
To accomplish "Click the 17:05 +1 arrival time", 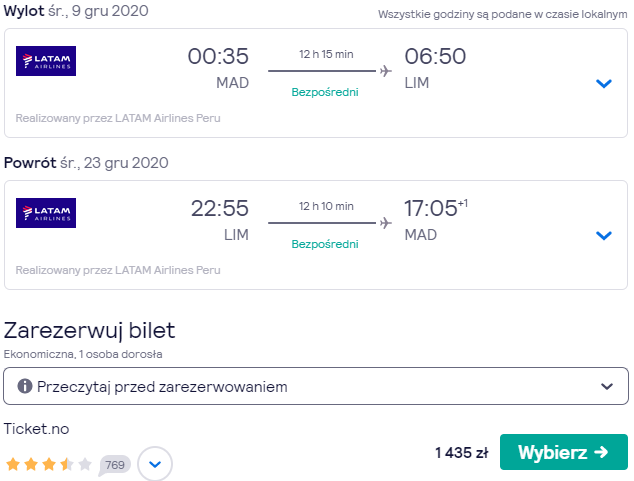I will click(436, 208).
